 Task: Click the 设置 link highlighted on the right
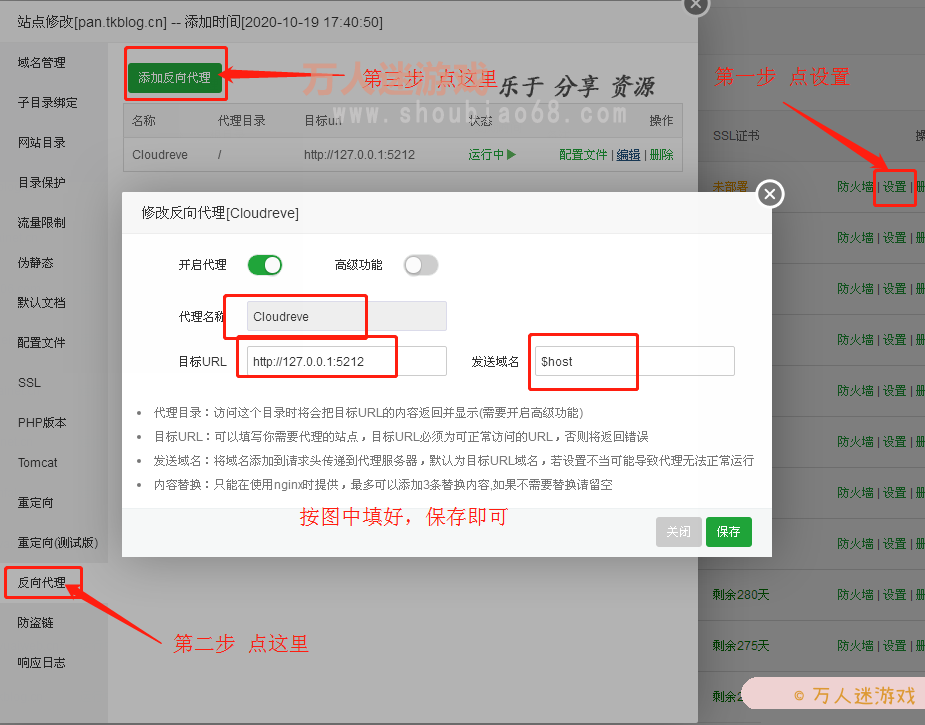(x=894, y=188)
